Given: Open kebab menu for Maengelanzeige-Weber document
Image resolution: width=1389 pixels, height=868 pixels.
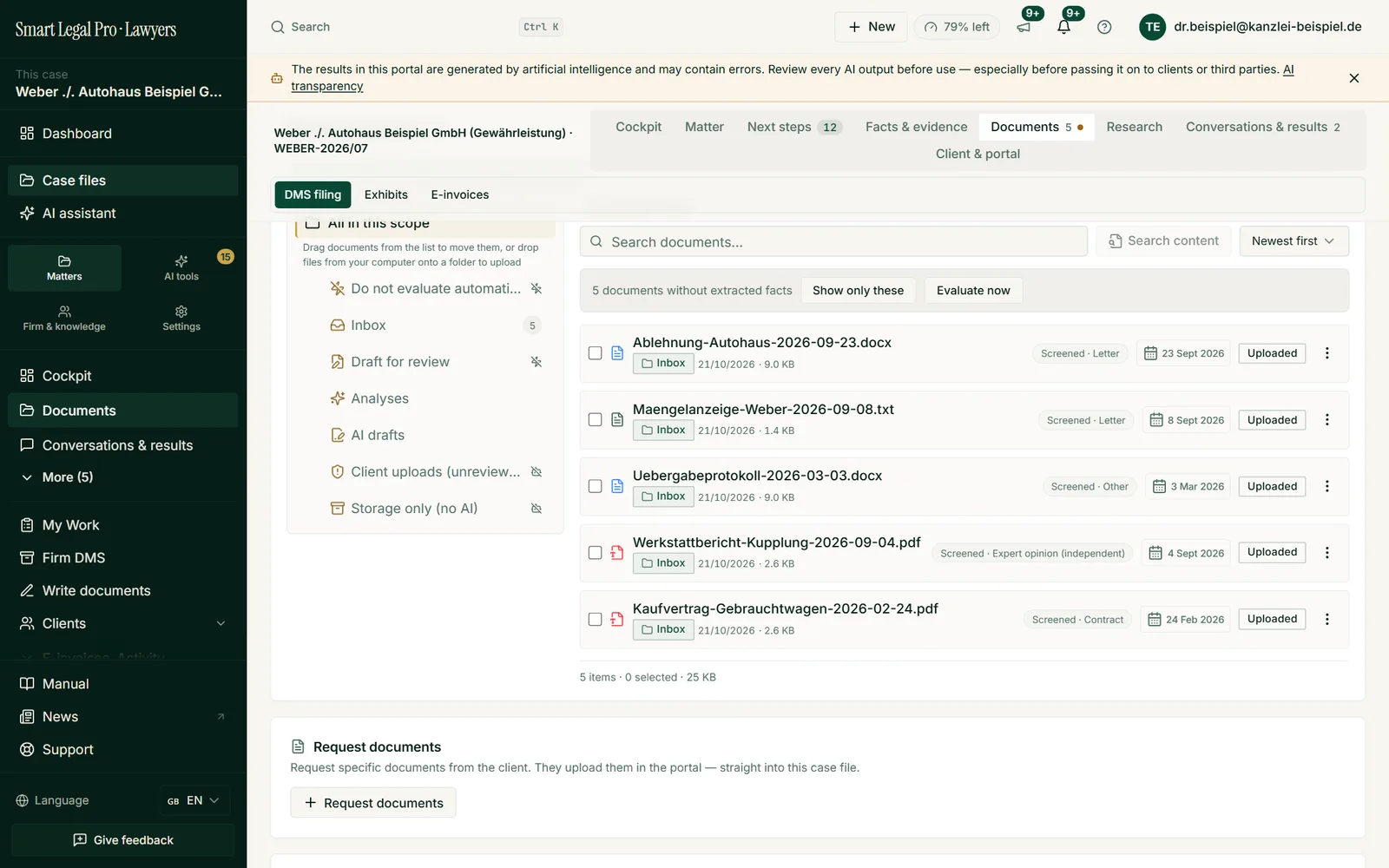Looking at the screenshot, I should pyautogui.click(x=1326, y=420).
